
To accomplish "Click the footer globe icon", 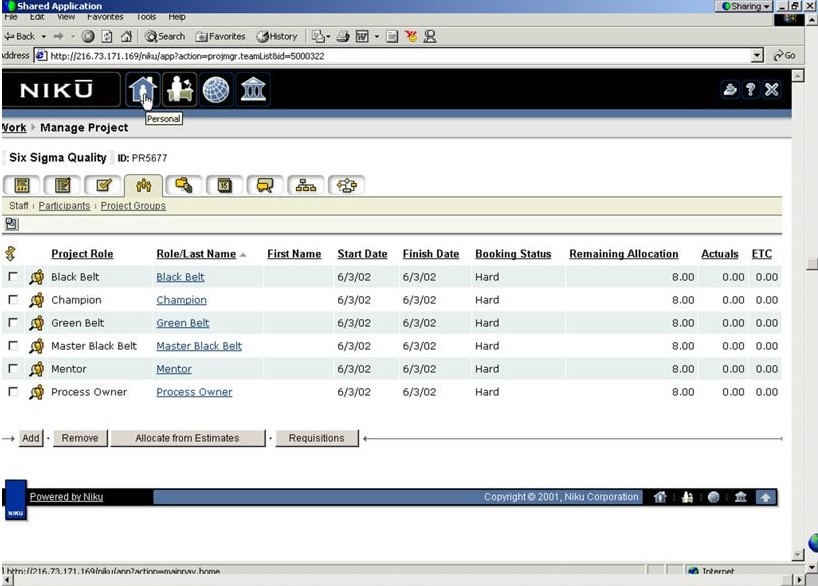I will 714,497.
